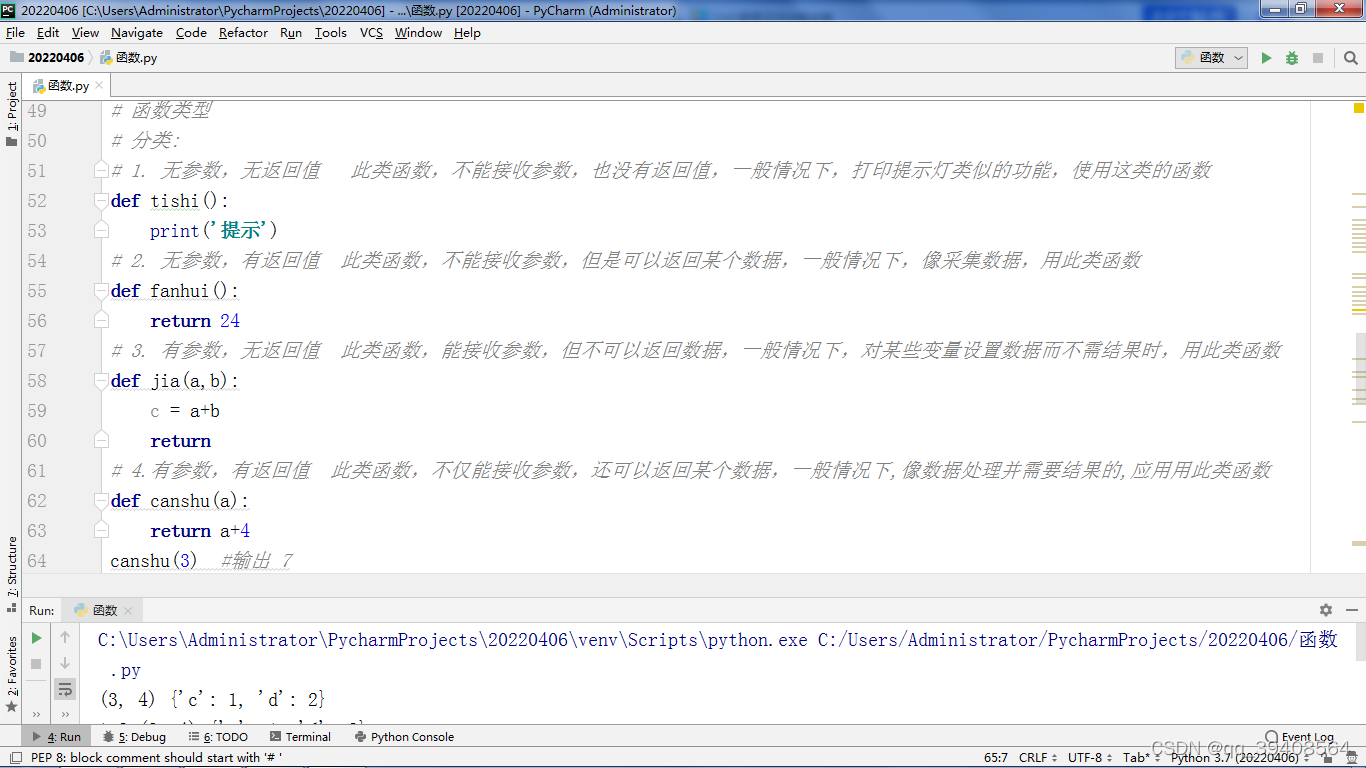The width and height of the screenshot is (1366, 768).
Task: Open the Navigate menu
Action: (x=137, y=33)
